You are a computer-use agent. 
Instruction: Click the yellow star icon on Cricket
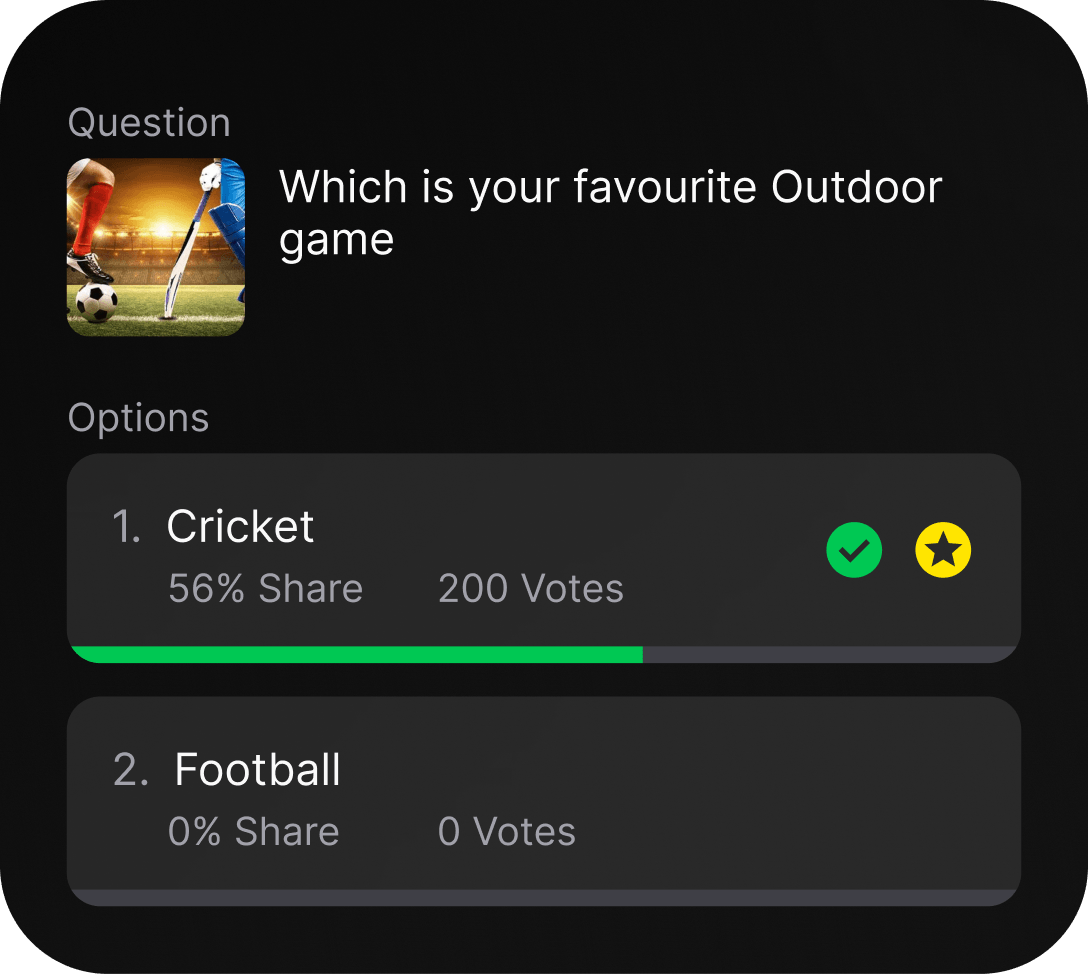(x=943, y=551)
